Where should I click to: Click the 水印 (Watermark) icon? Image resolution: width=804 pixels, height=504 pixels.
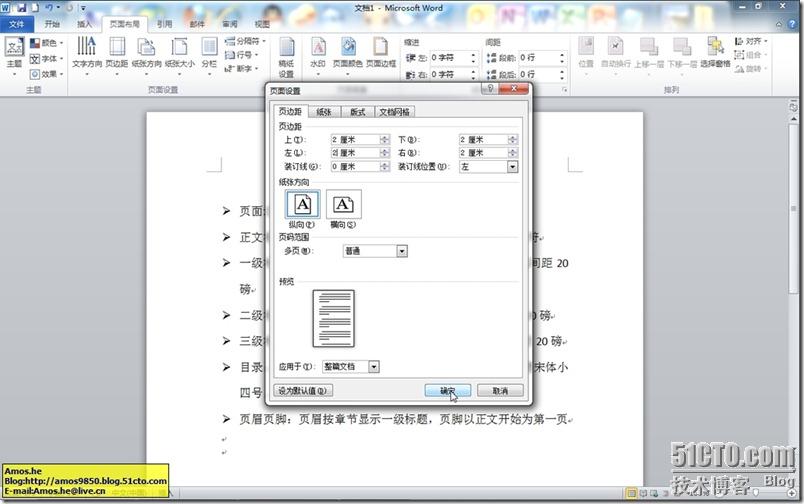[318, 53]
